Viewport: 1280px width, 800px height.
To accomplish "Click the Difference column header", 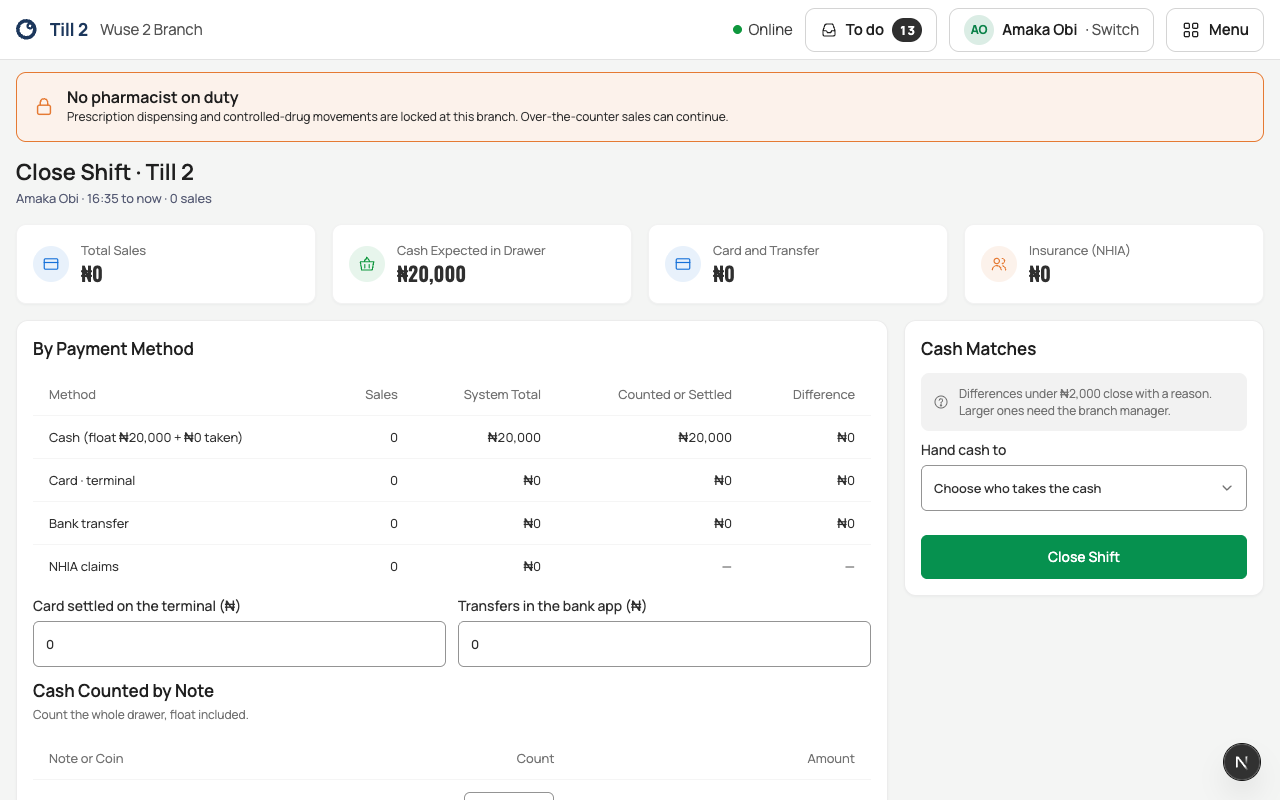I will point(824,394).
